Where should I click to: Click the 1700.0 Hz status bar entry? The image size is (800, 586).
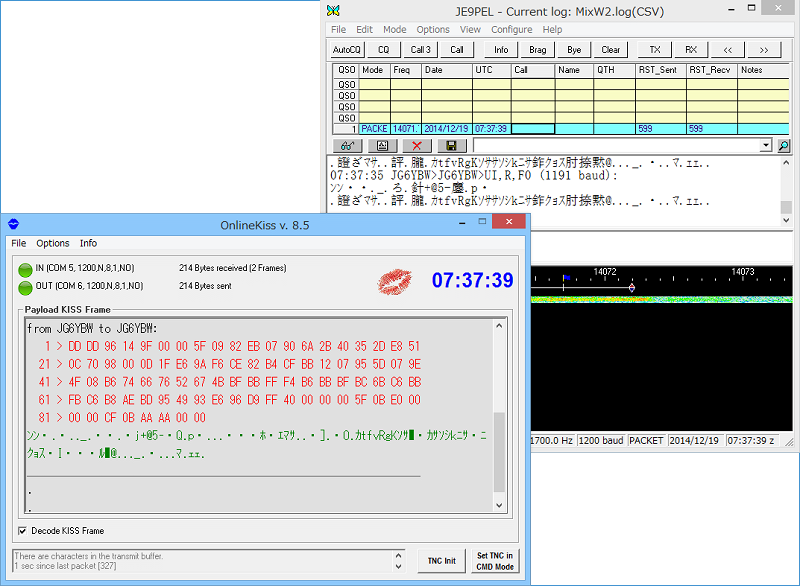pyautogui.click(x=553, y=441)
